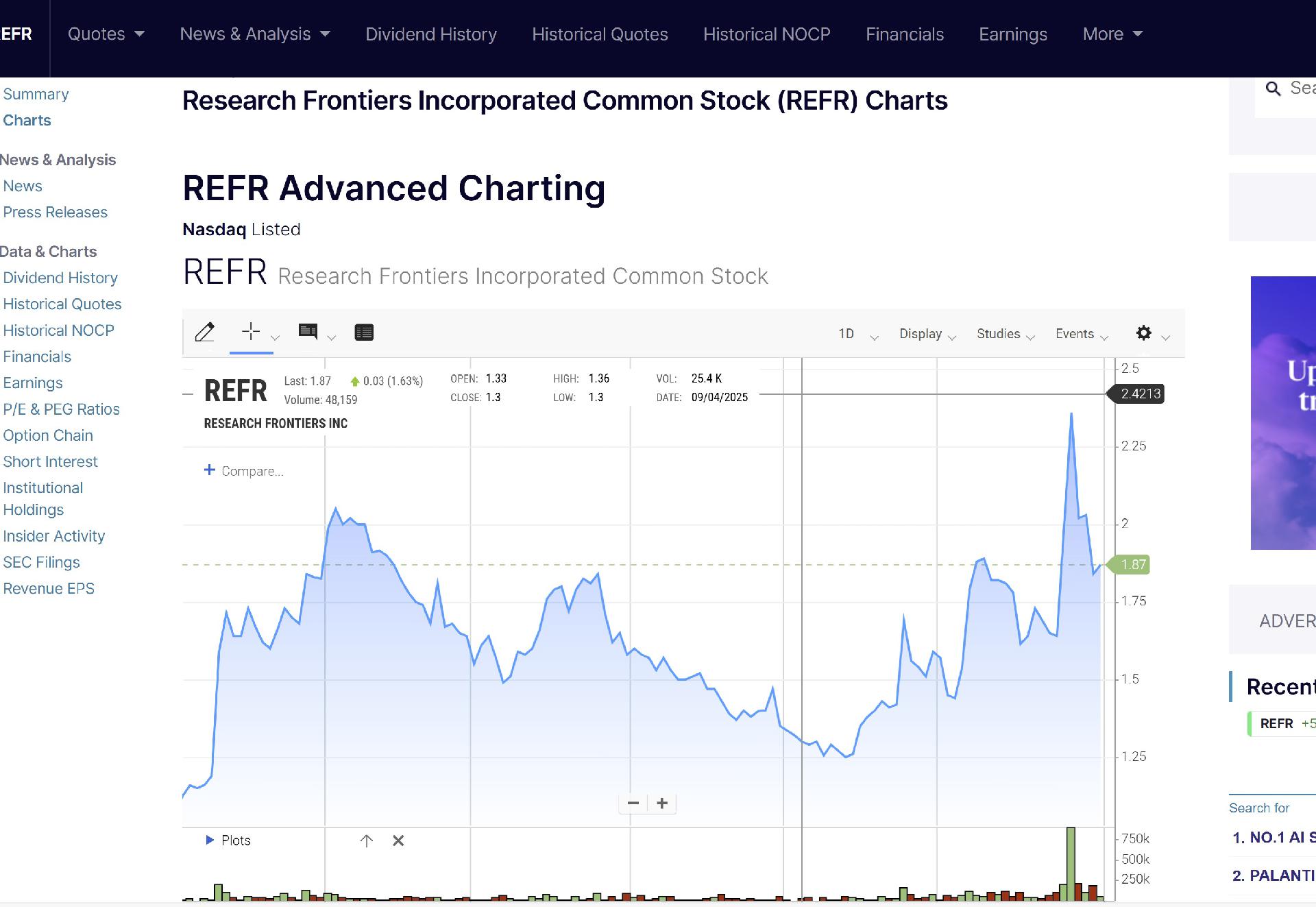
Task: Open chart settings gear icon
Action: coord(1143,333)
